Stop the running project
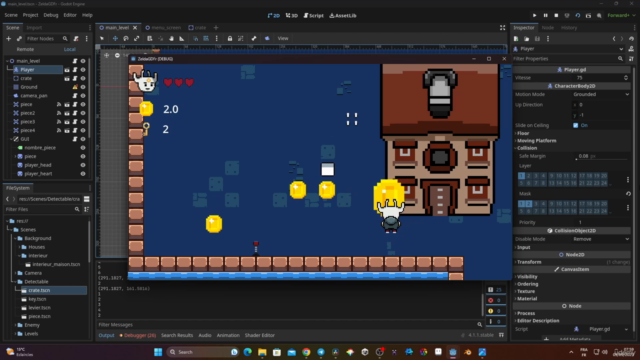 click(x=556, y=16)
